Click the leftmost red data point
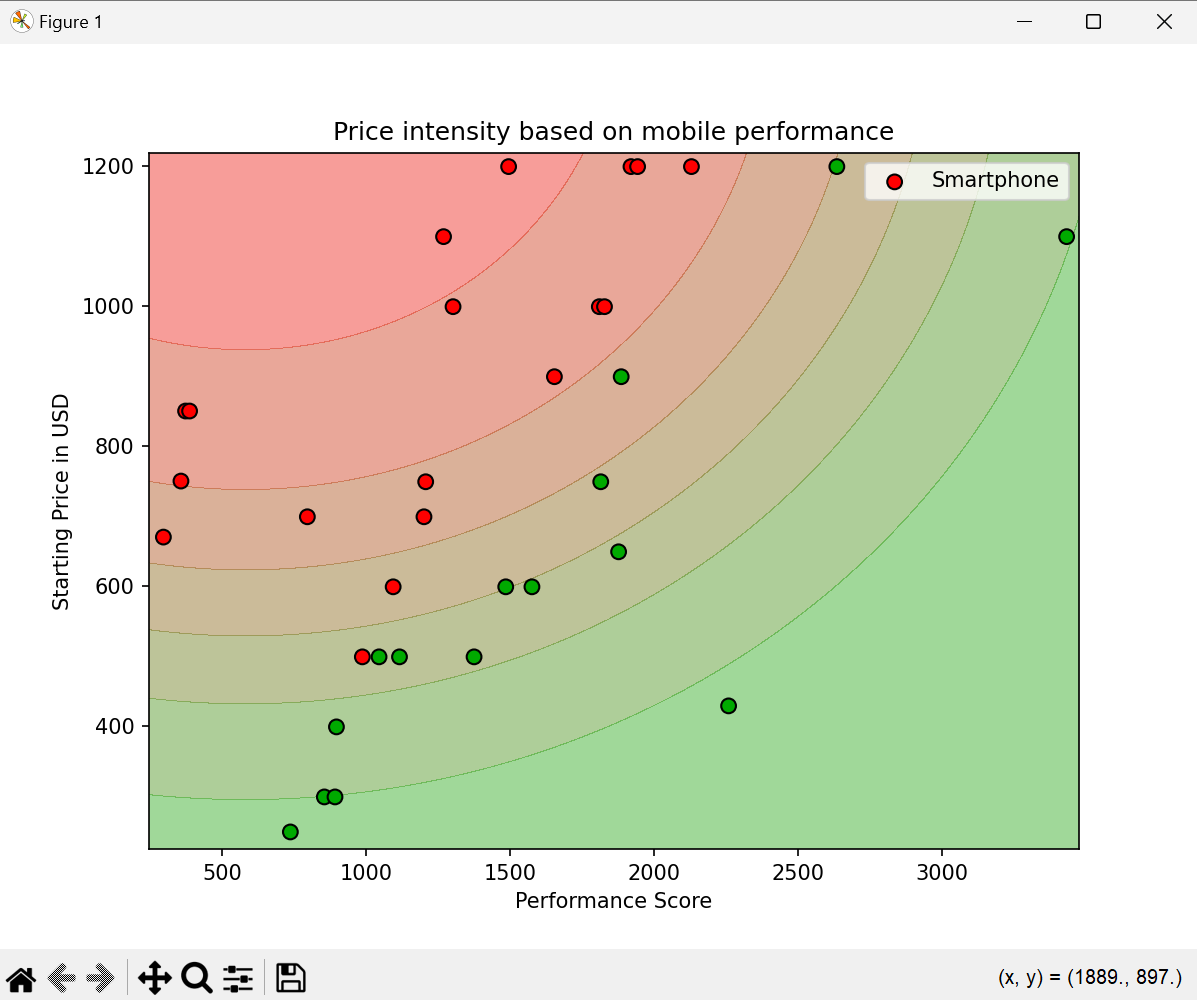This screenshot has width=1197, height=1000. pos(163,537)
